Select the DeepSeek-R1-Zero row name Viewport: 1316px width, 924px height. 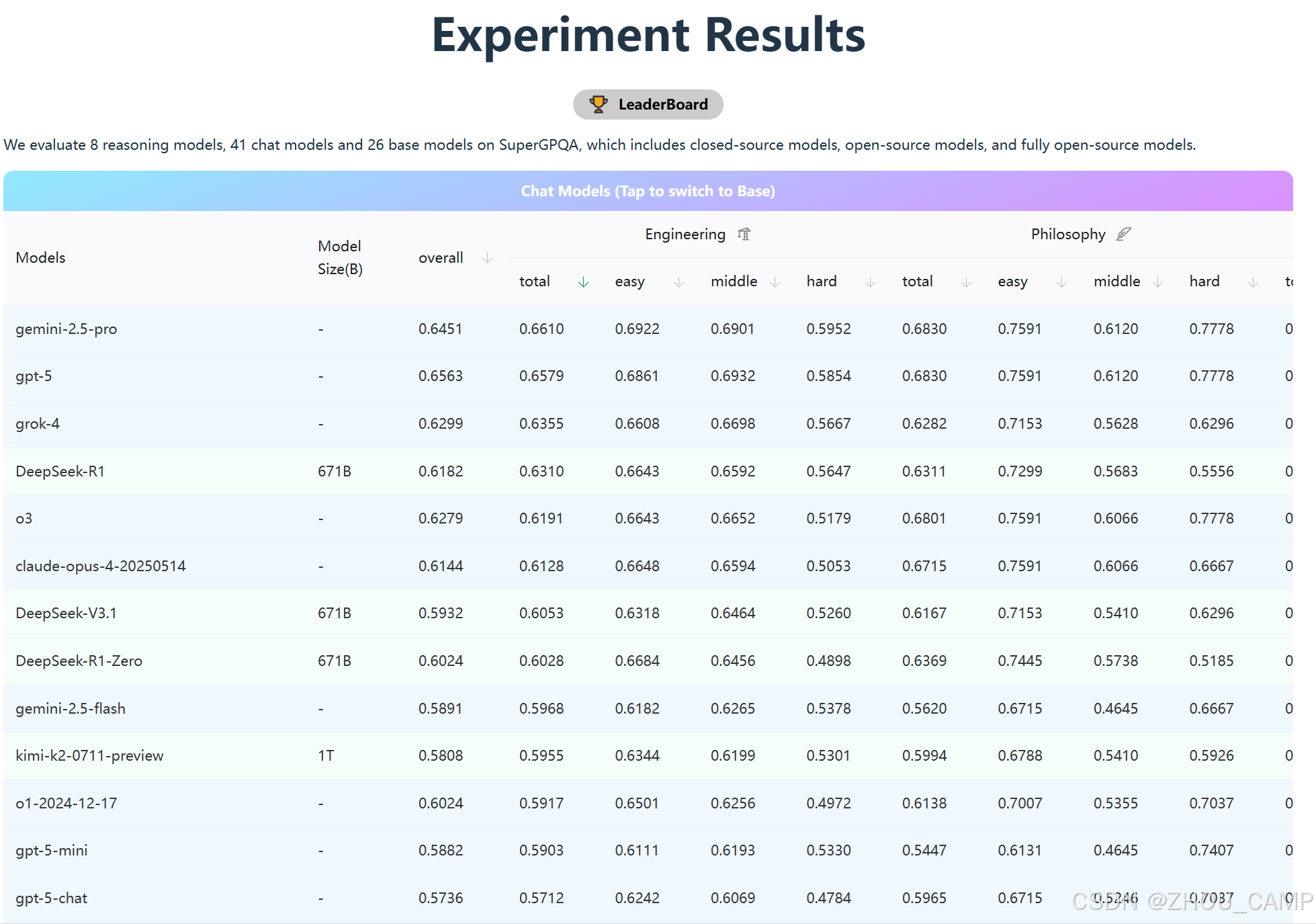coord(79,661)
